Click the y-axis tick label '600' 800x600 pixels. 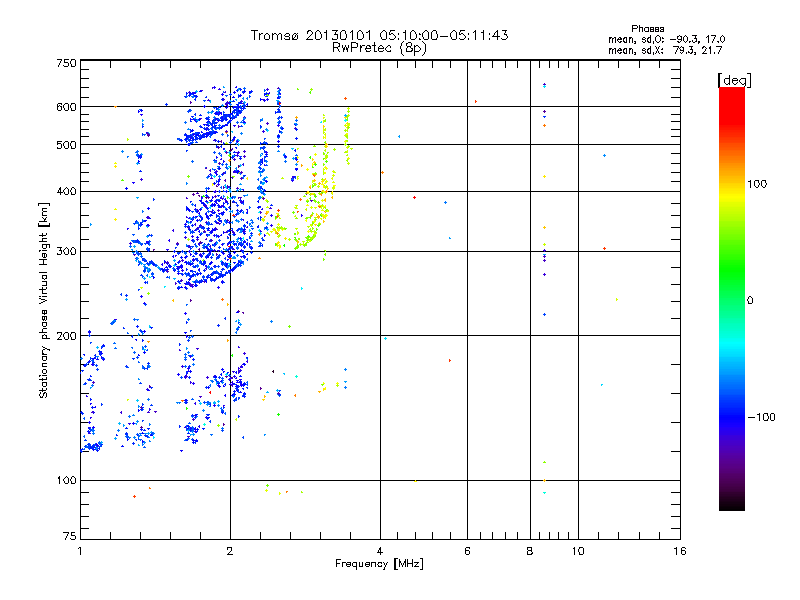click(66, 107)
